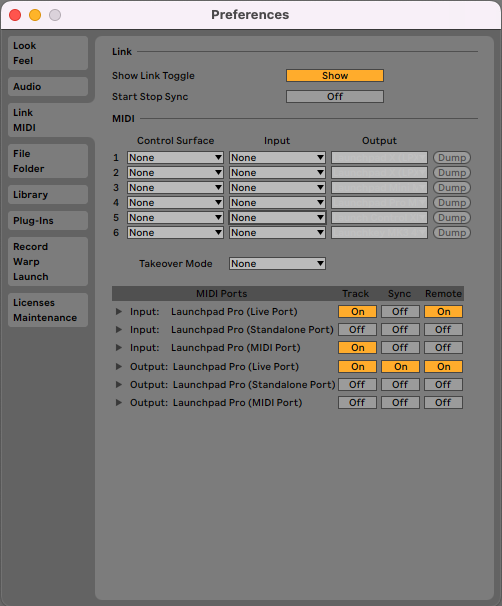The width and height of the screenshot is (502, 606).
Task: Expand Output Launchpad Pro (Live Port) row
Action: (x=119, y=366)
